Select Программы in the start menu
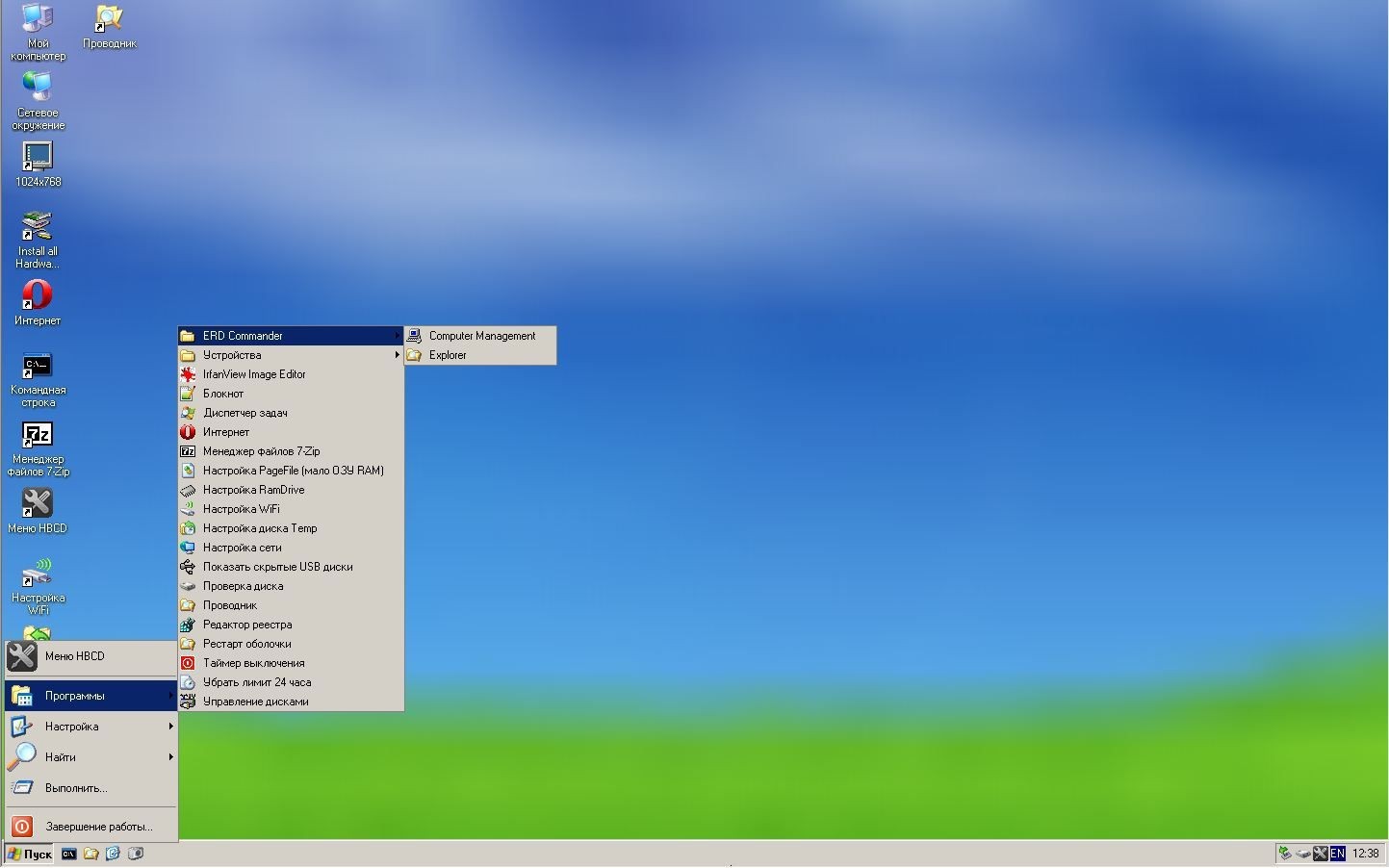The image size is (1389, 868). point(91,696)
